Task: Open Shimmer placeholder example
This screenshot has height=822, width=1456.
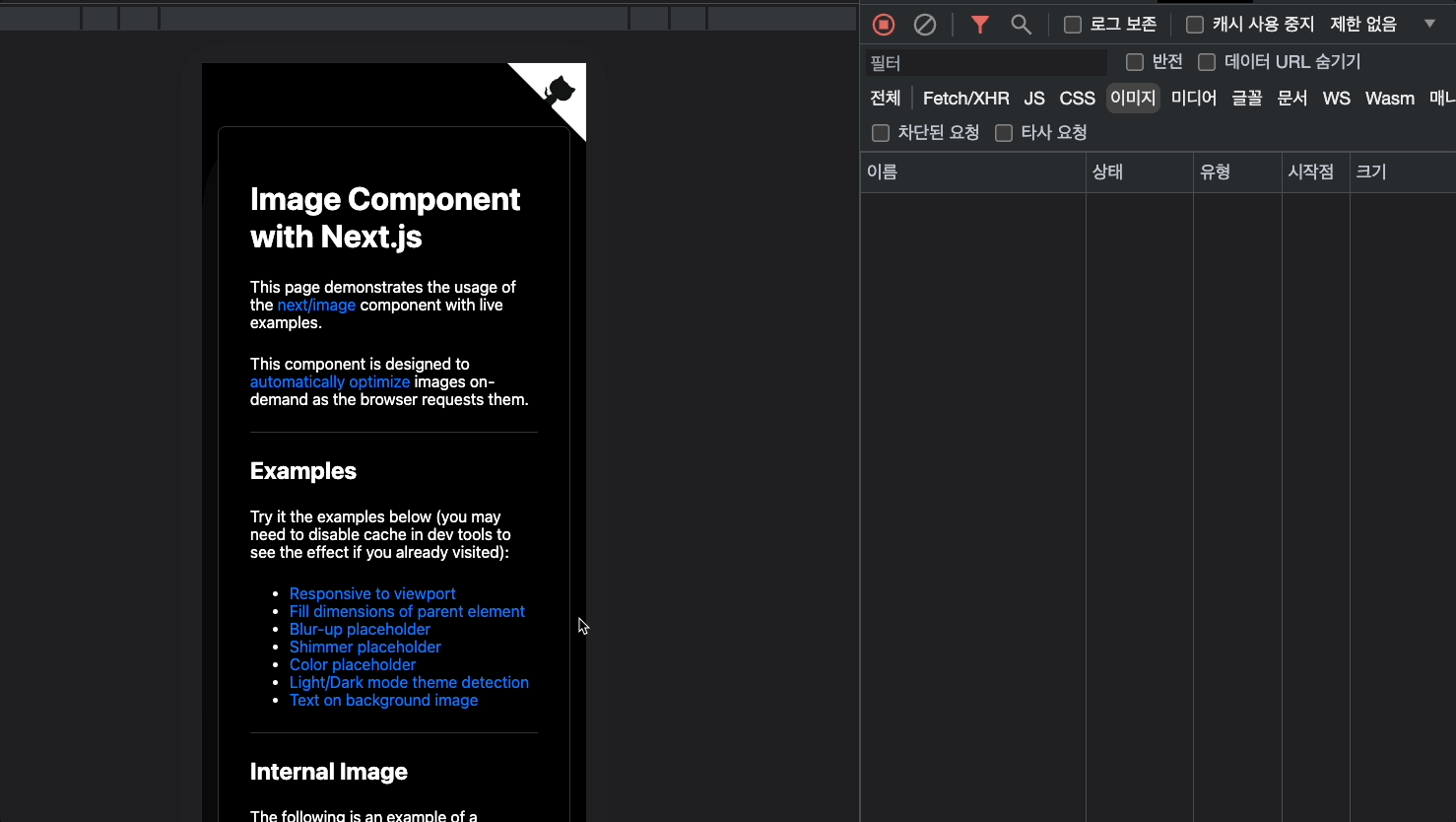Action: [365, 647]
